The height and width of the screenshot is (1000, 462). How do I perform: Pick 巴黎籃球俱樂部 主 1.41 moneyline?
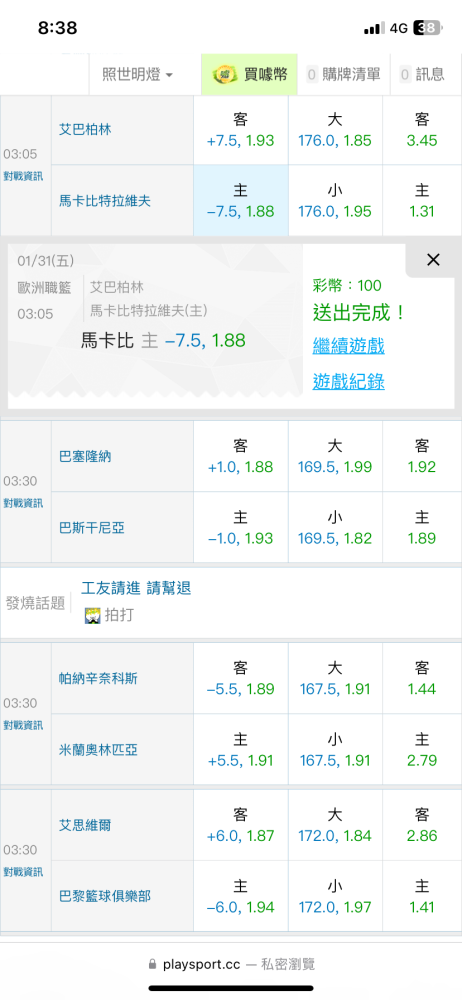[x=422, y=897]
